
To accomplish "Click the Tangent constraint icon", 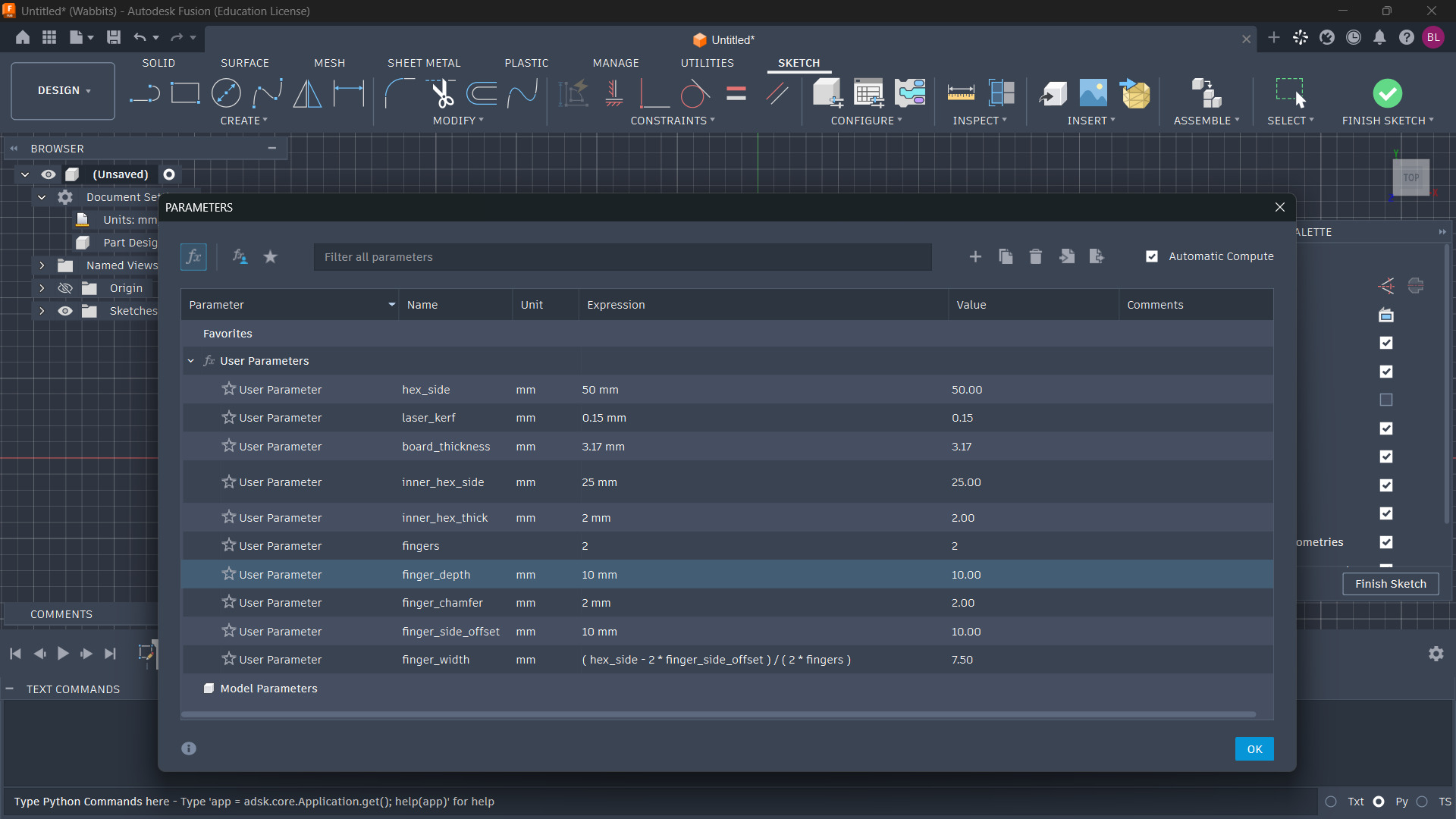I will point(695,93).
